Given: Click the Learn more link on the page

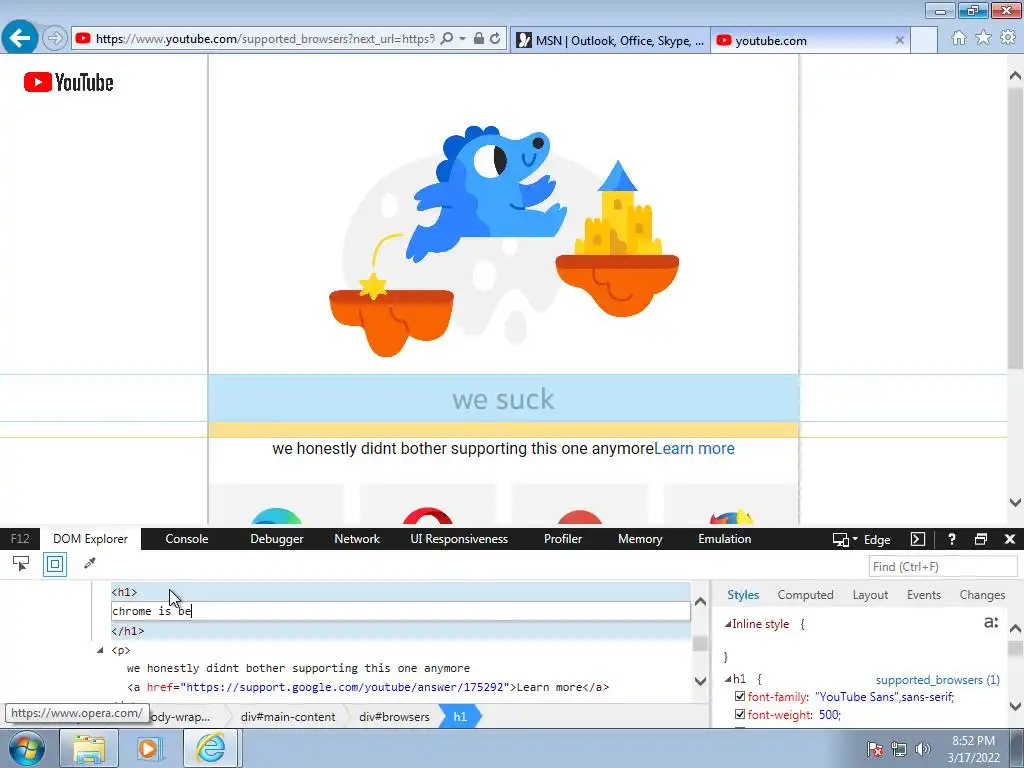Looking at the screenshot, I should 694,449.
